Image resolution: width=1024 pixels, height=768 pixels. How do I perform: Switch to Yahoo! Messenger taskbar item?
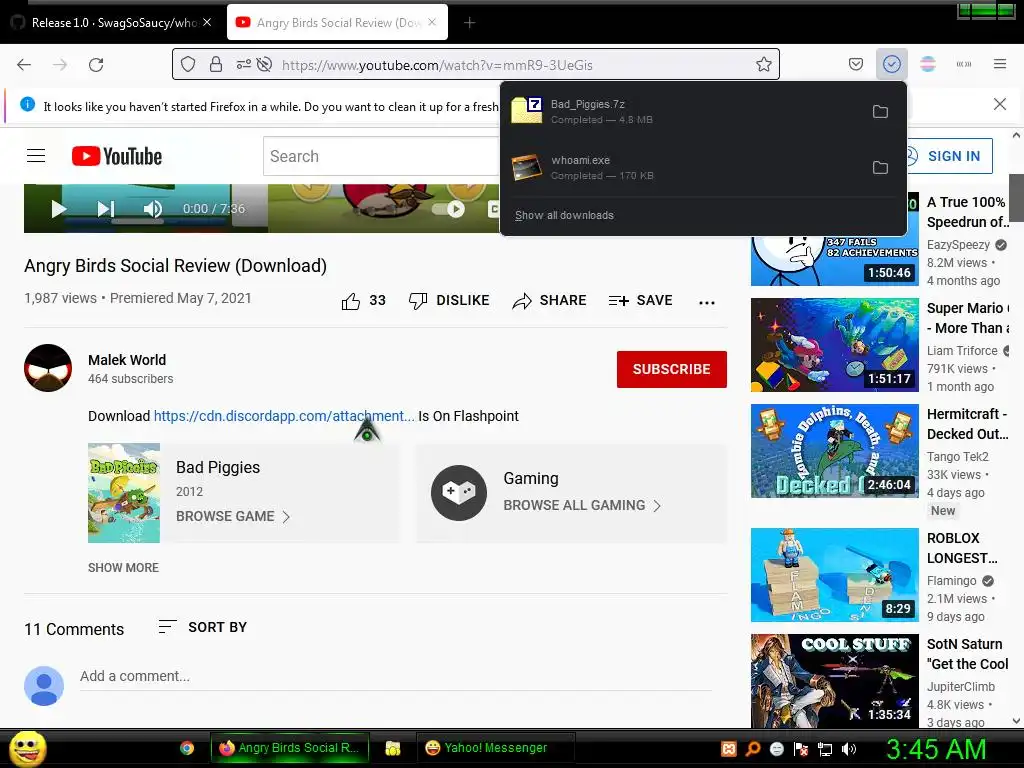coord(494,748)
